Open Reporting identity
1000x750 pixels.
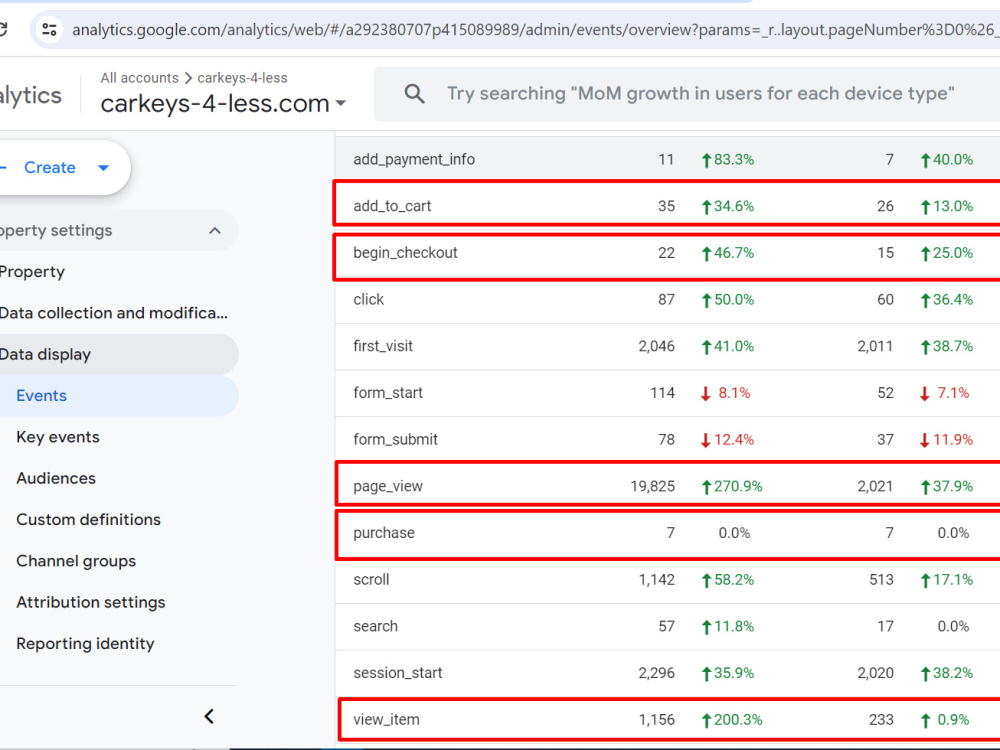tap(85, 643)
